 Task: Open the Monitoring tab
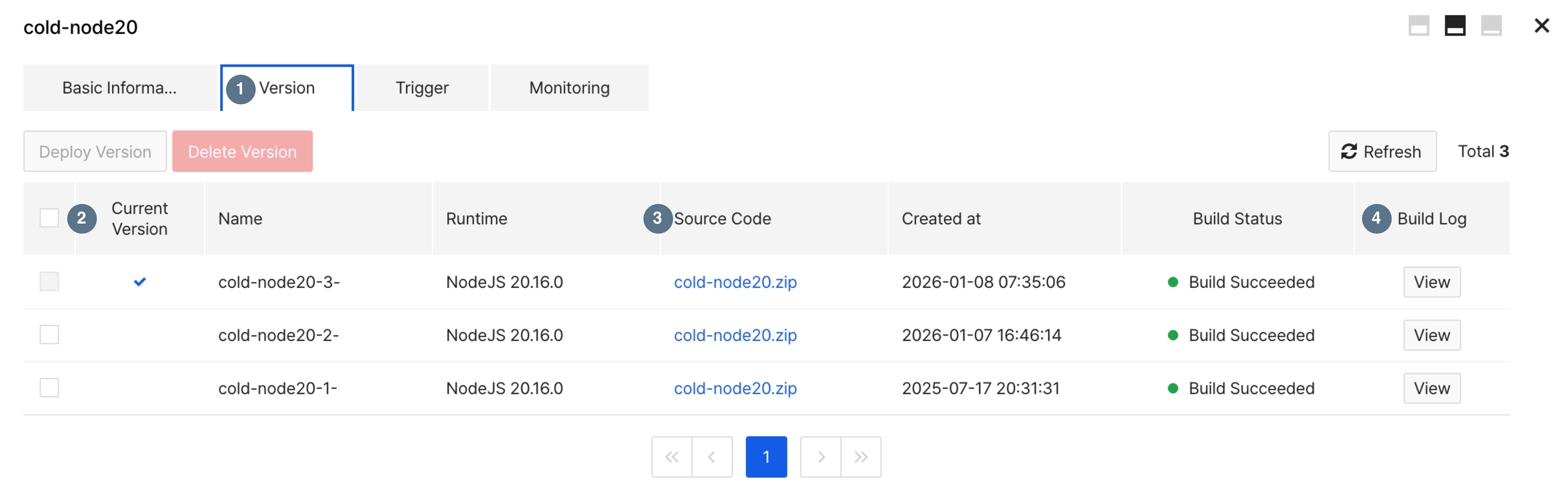click(x=569, y=88)
